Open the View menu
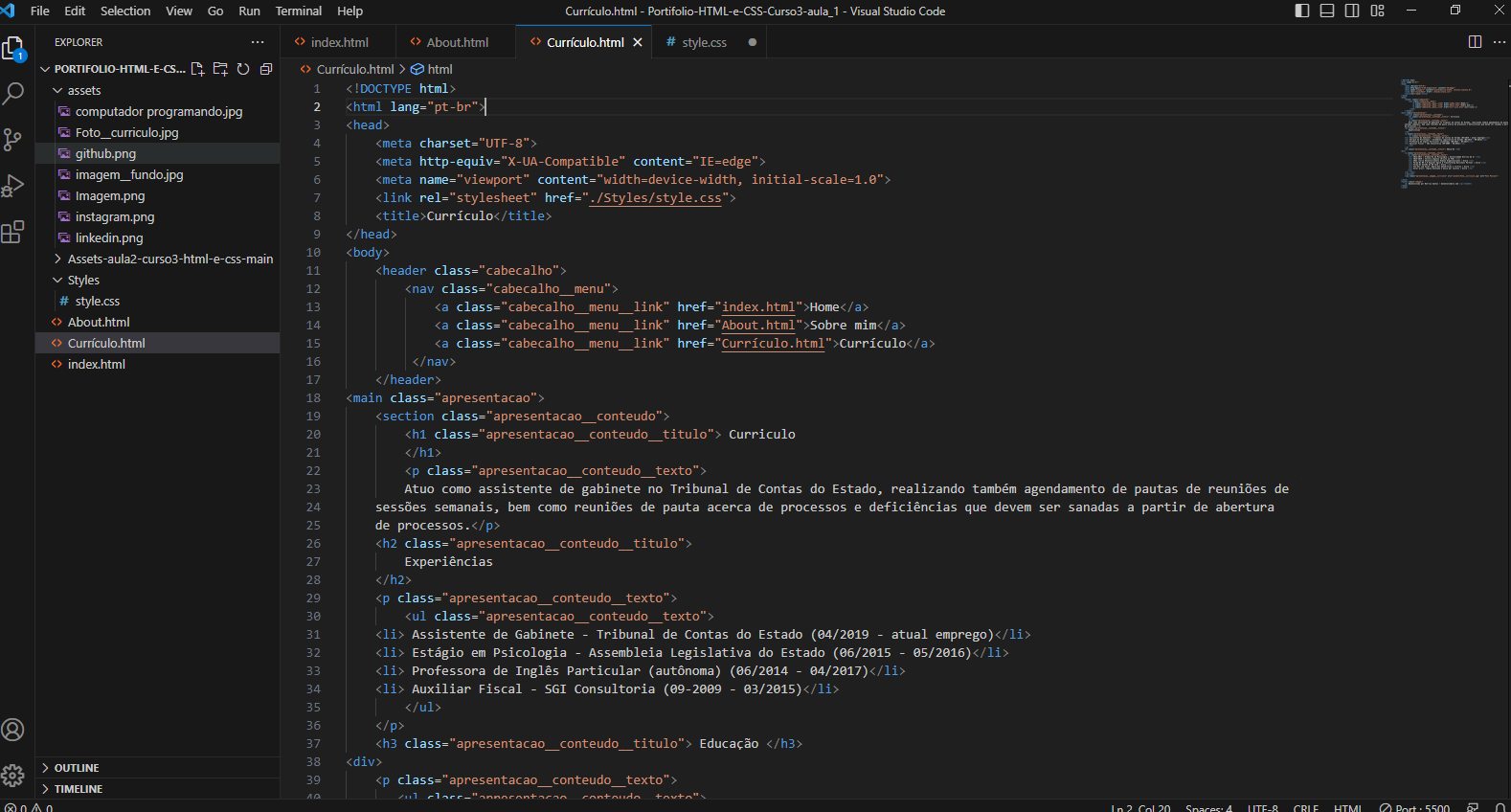The height and width of the screenshot is (812, 1511). tap(179, 11)
